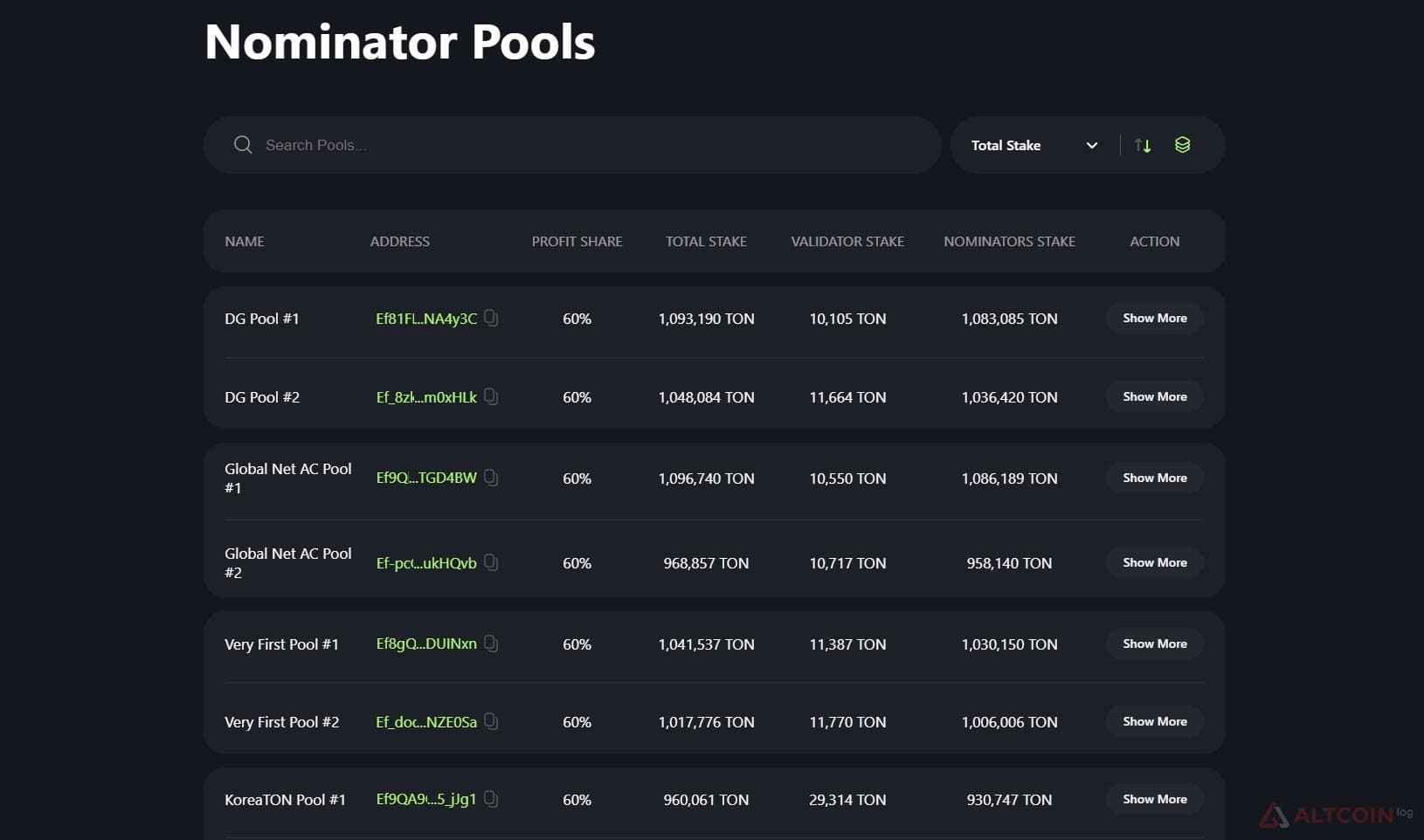Open address link Ef9Q...TGD4BW

[x=426, y=479]
